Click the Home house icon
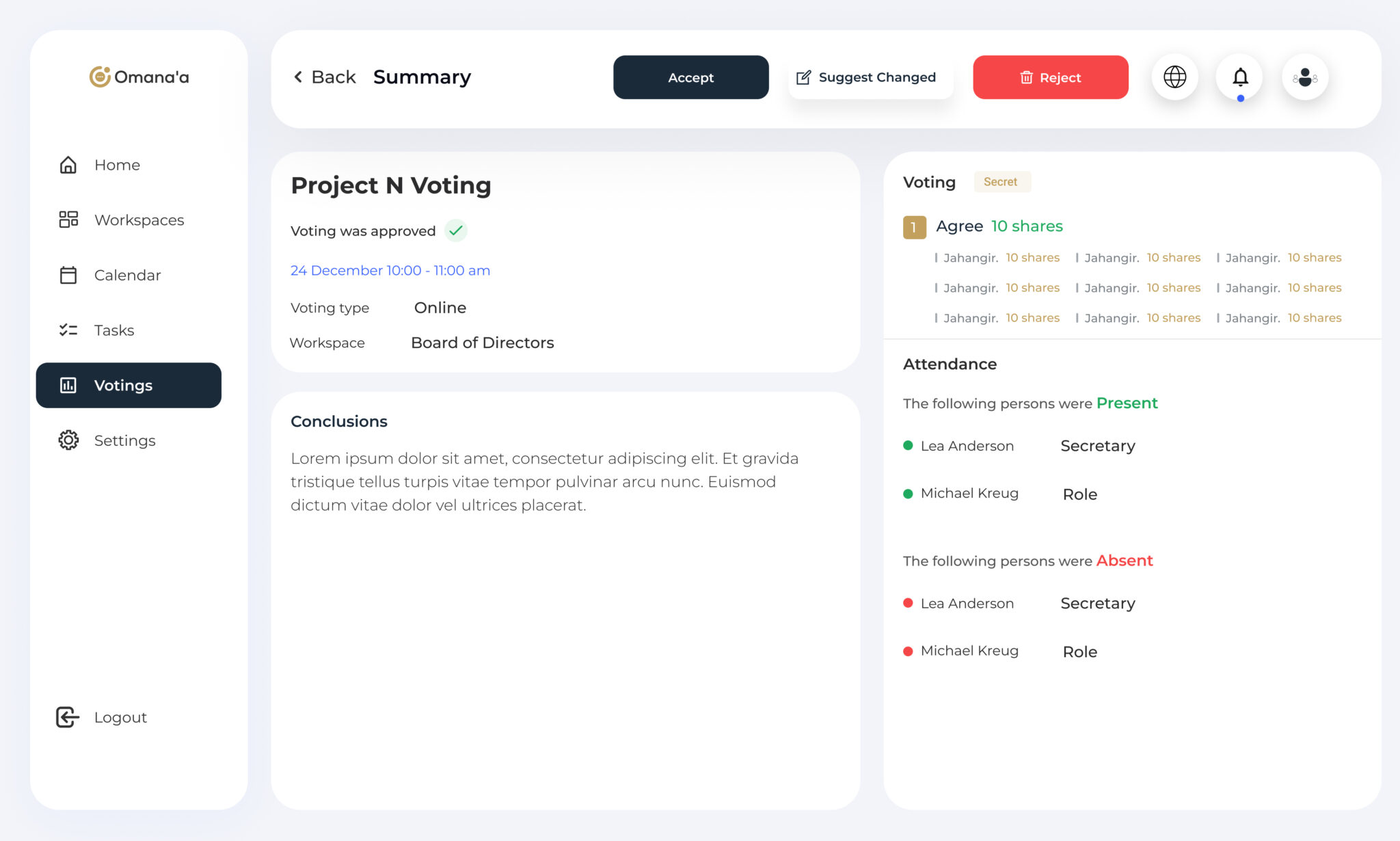The image size is (1400, 841). pyautogui.click(x=68, y=165)
